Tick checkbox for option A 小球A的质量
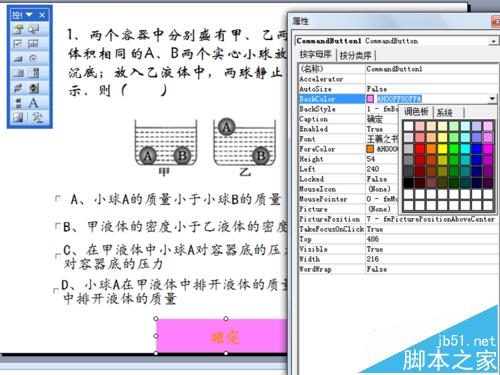Image resolution: width=500 pixels, height=375 pixels. (x=58, y=199)
